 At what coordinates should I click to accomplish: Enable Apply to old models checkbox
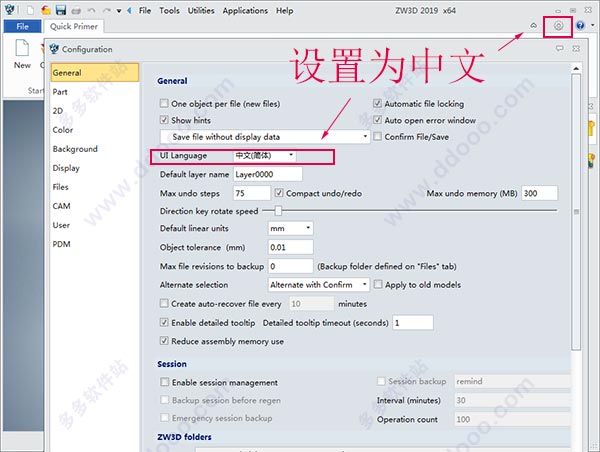pyautogui.click(x=378, y=284)
